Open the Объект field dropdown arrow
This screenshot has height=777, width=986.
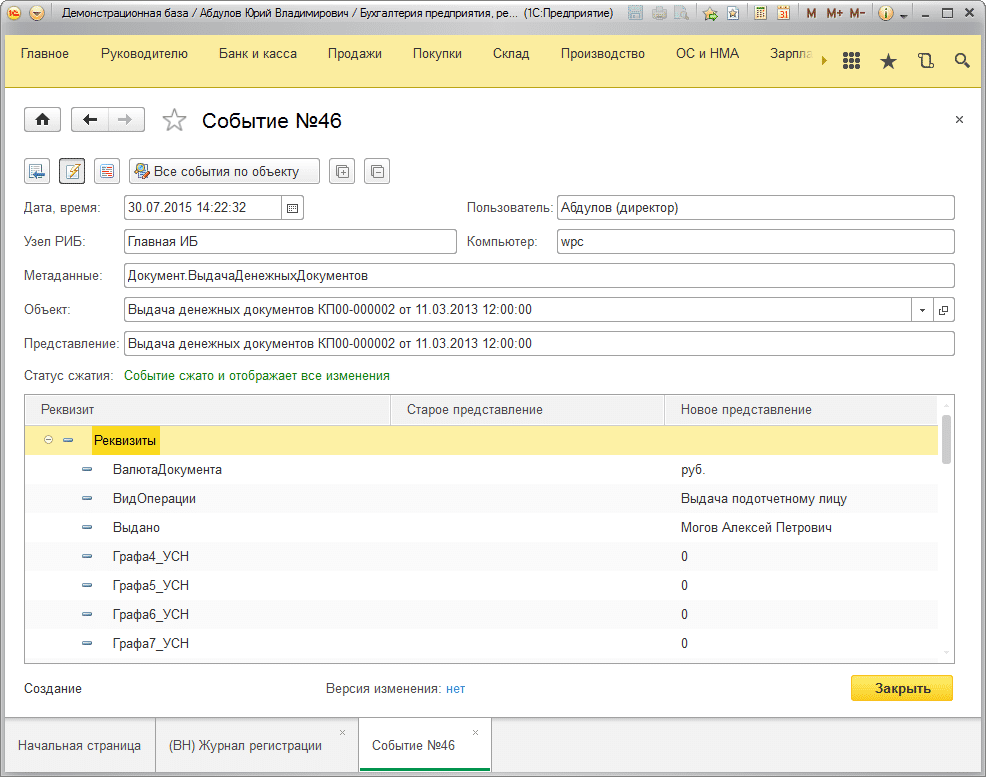click(x=921, y=310)
